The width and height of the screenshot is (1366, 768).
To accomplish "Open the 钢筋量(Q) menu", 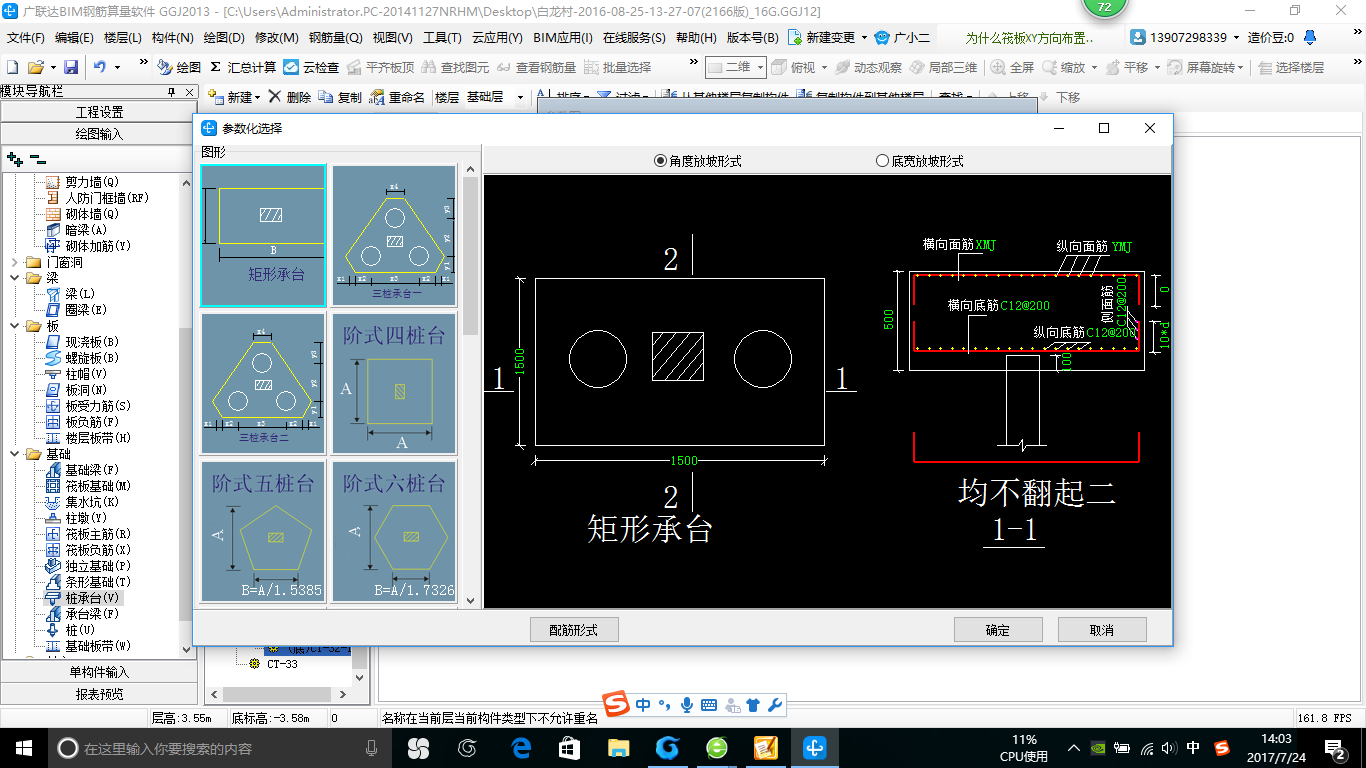I will point(336,38).
